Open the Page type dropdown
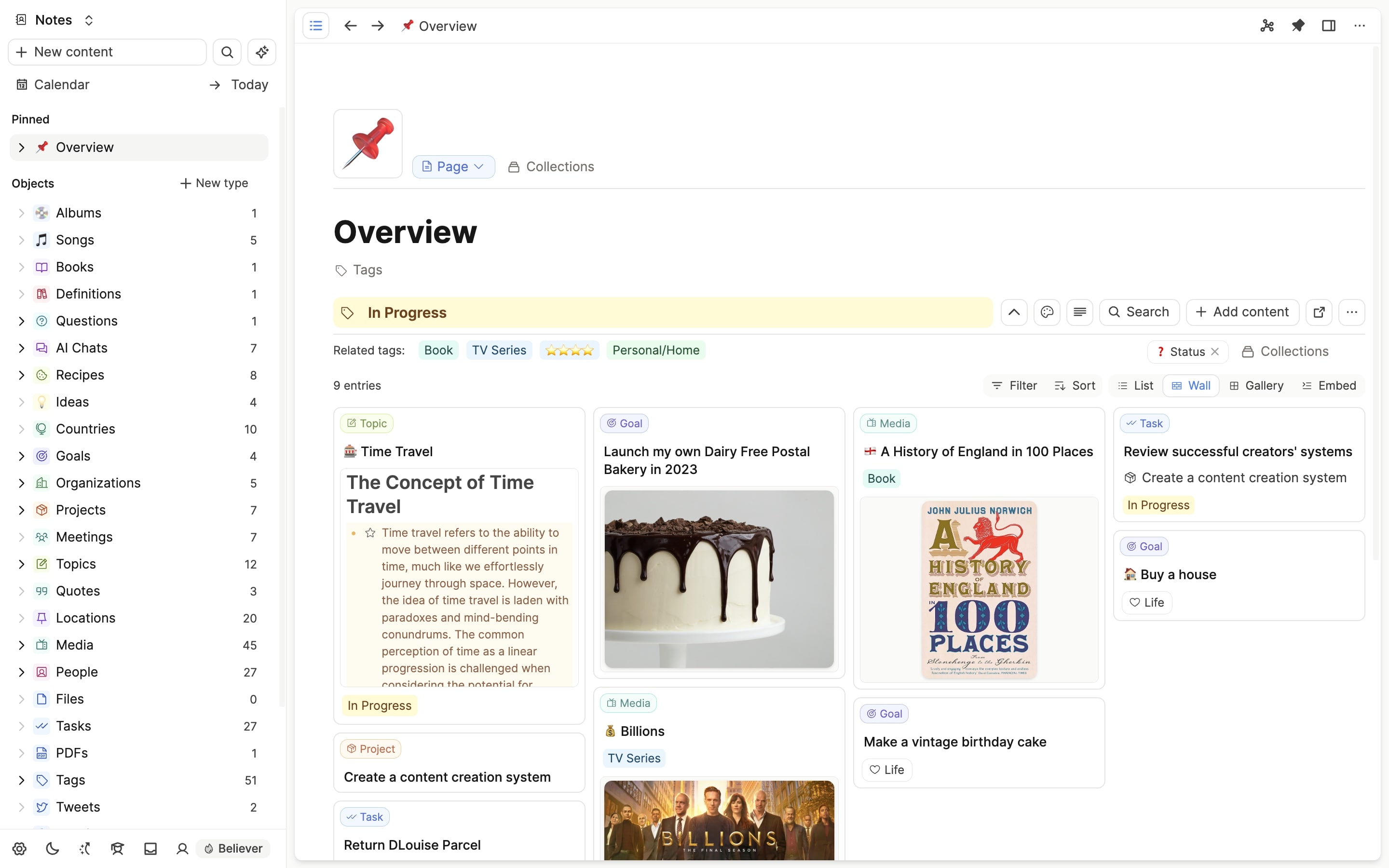 tap(453, 166)
